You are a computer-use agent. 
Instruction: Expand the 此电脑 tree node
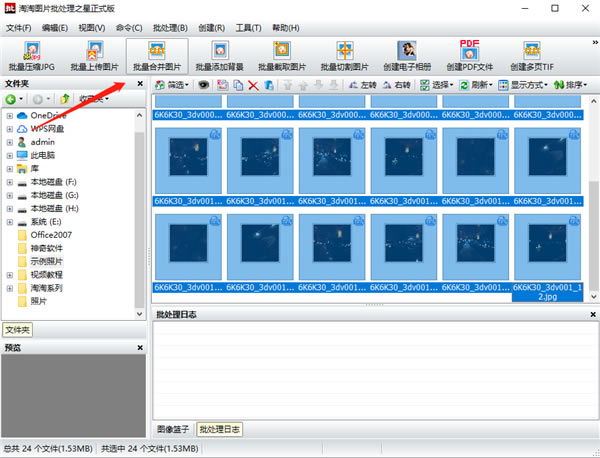[10, 155]
